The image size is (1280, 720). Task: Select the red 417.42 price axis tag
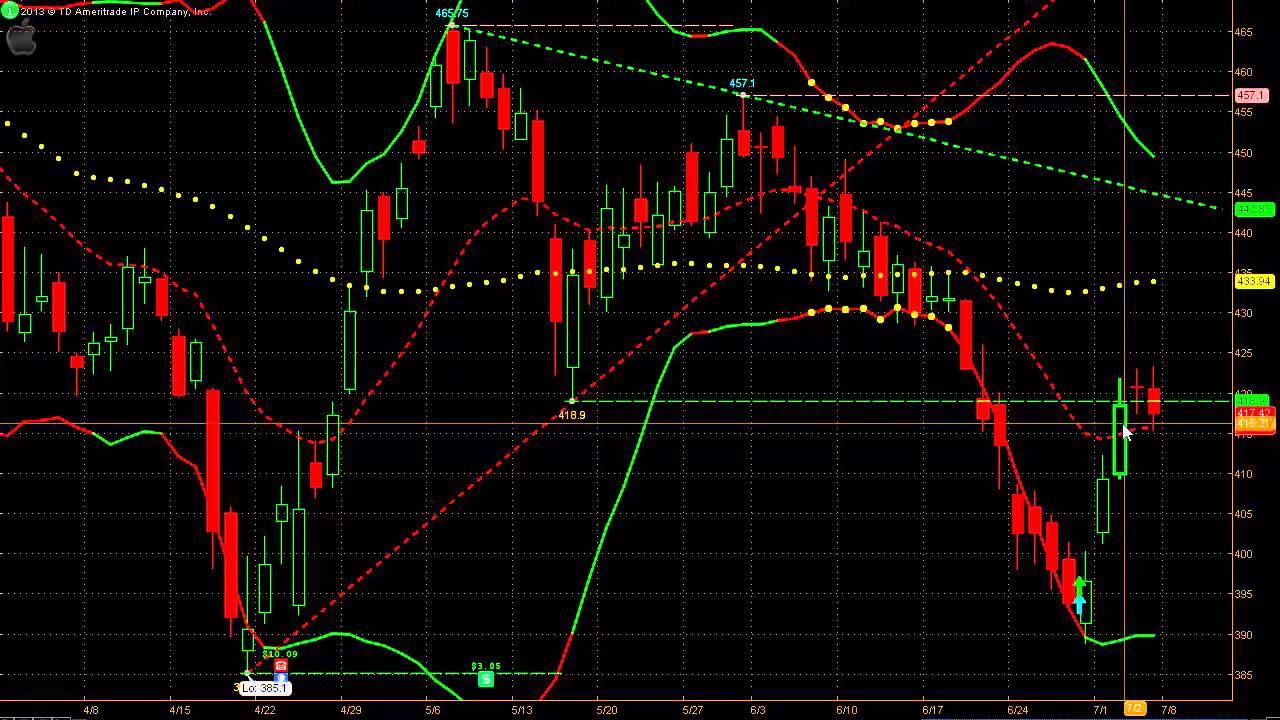coord(1254,413)
